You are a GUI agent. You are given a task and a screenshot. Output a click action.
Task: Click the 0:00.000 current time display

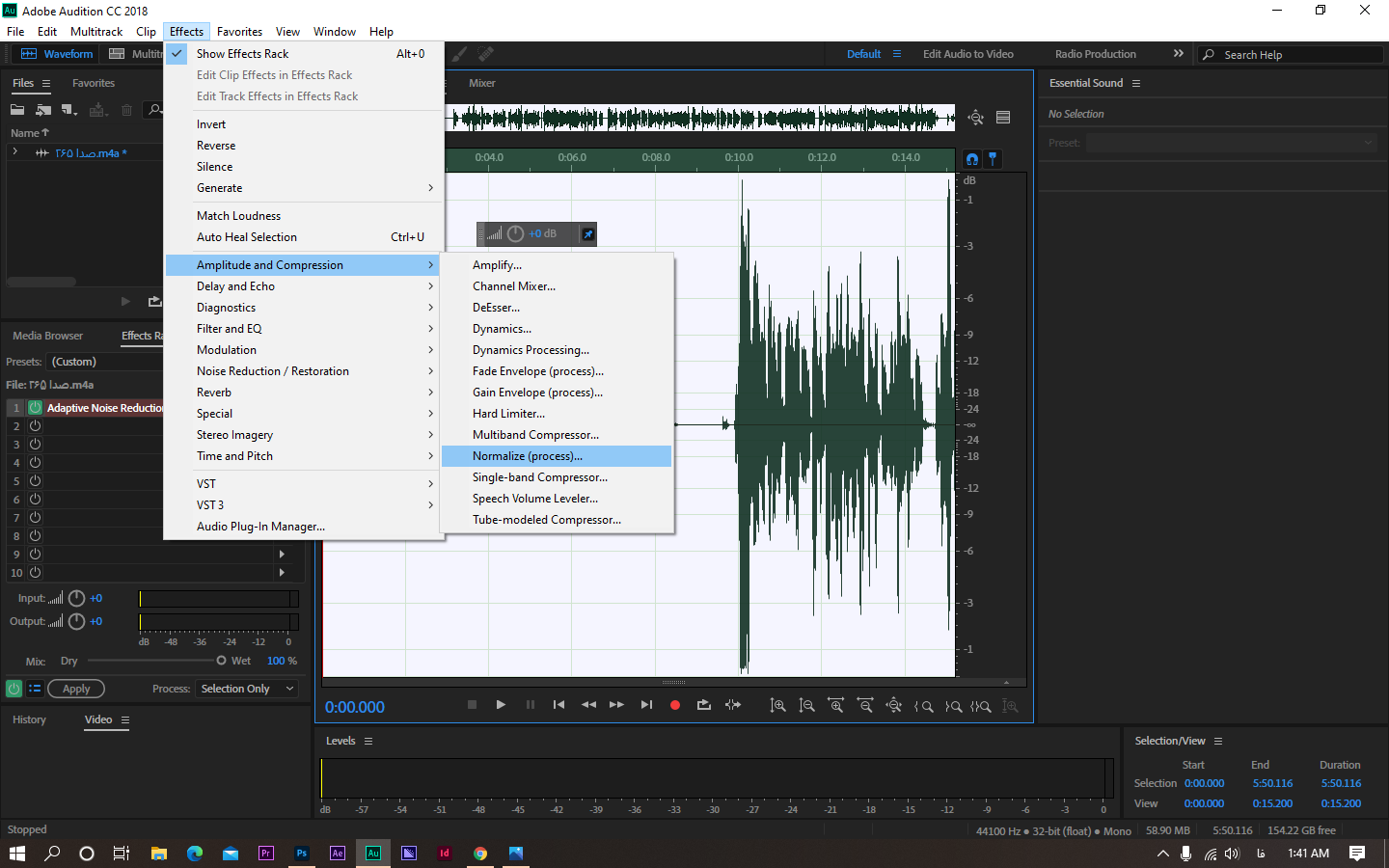click(x=355, y=707)
